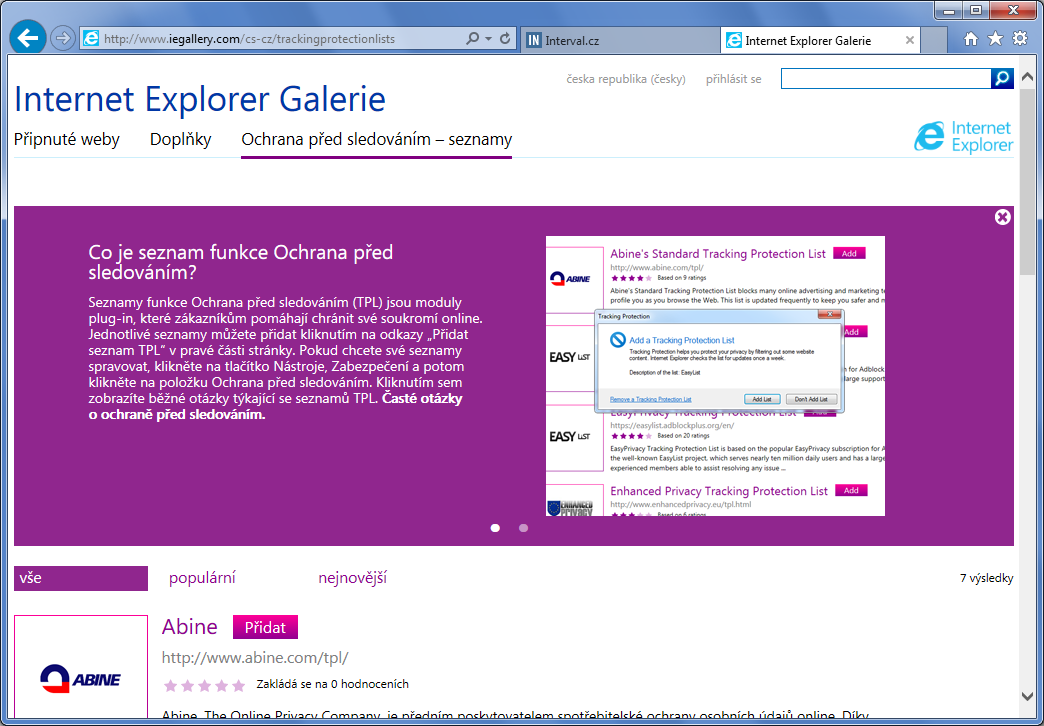
Task: Open the Tools gear icon
Action: point(1019,39)
